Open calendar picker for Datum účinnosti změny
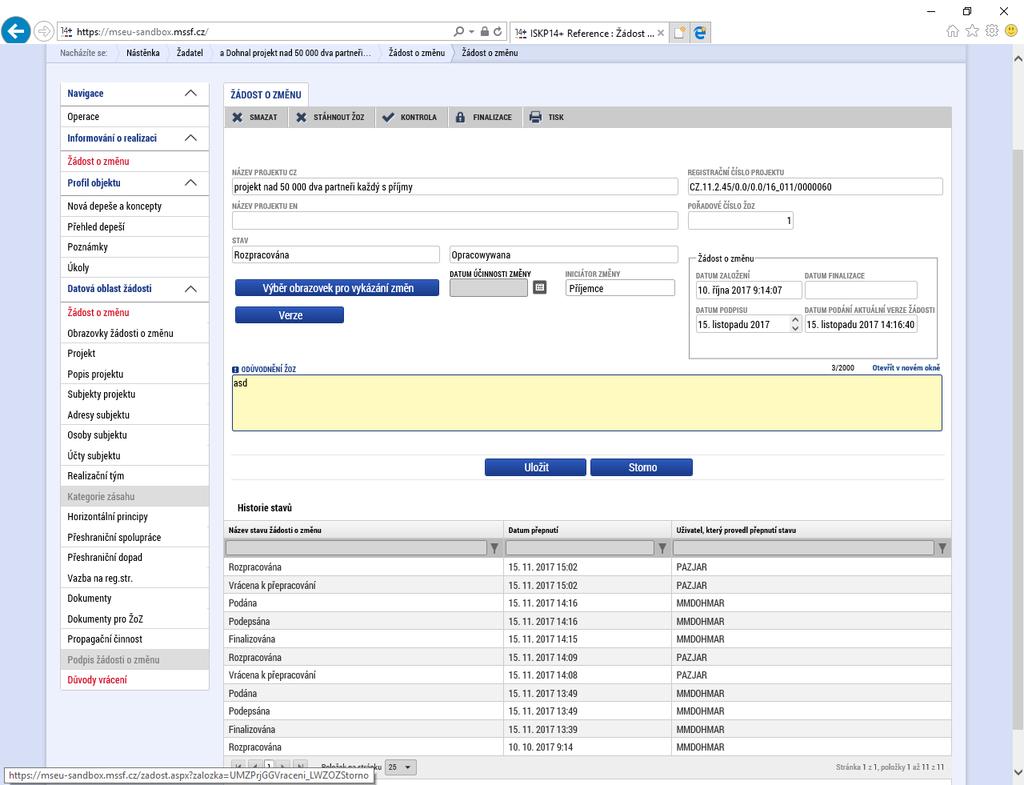Viewport: 1024px width, 785px height. click(539, 287)
